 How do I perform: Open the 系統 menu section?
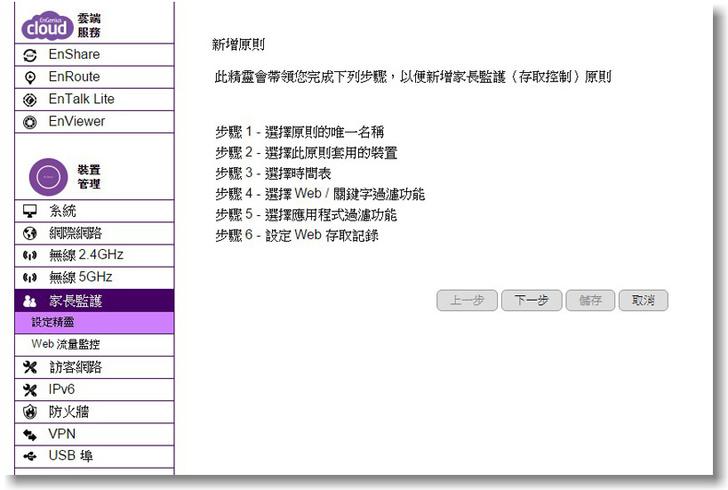tap(95, 211)
